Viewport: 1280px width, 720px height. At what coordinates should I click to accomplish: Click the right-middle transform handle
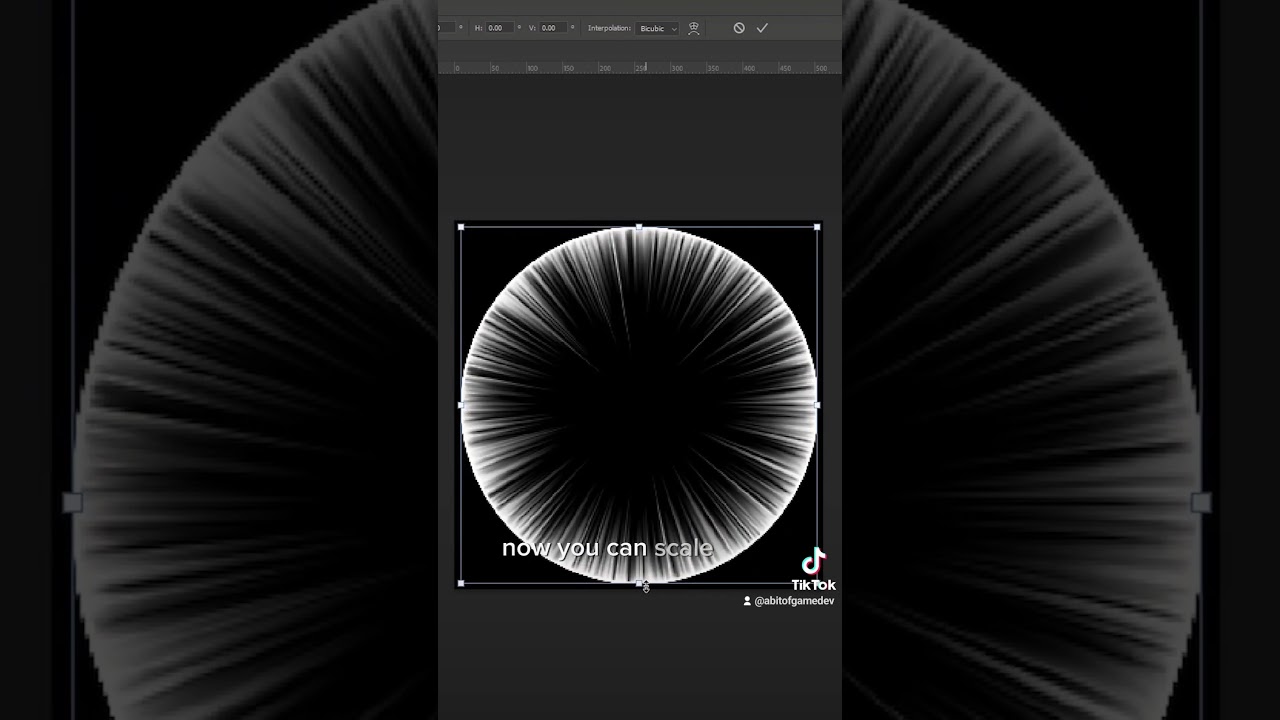coord(817,405)
